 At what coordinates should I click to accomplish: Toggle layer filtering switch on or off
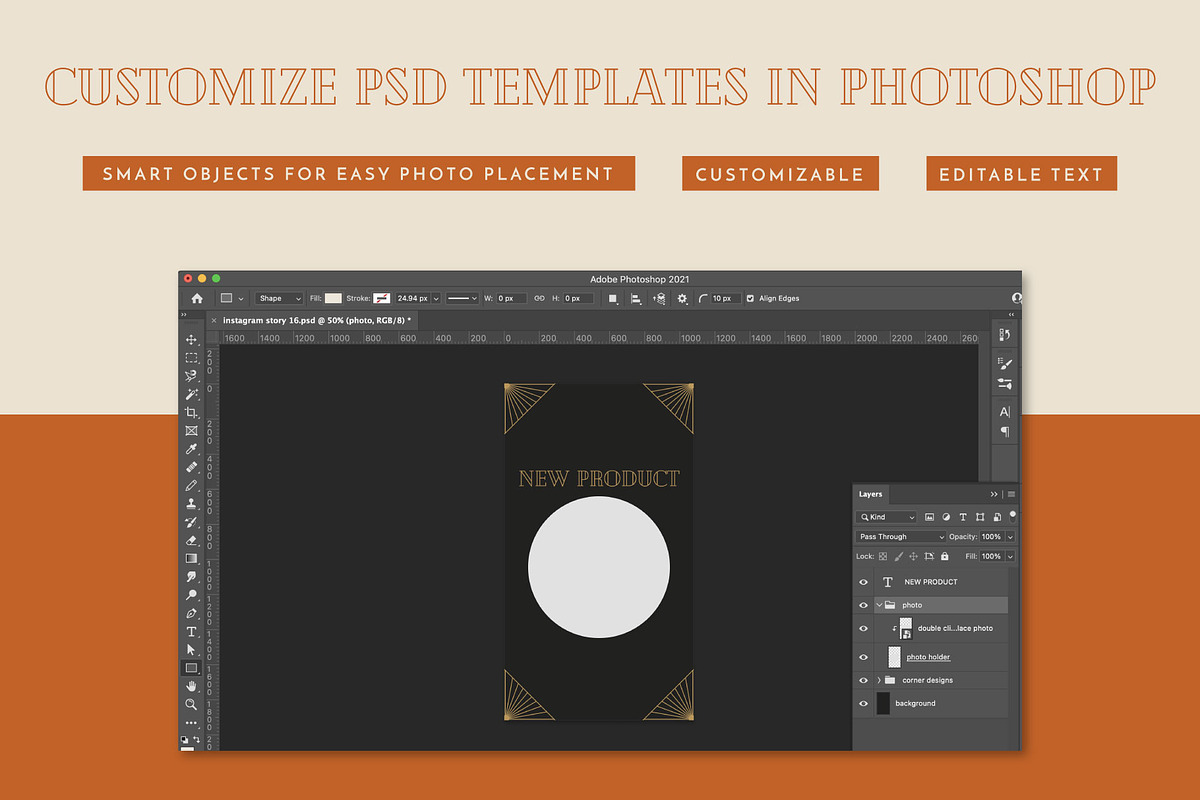1012,516
